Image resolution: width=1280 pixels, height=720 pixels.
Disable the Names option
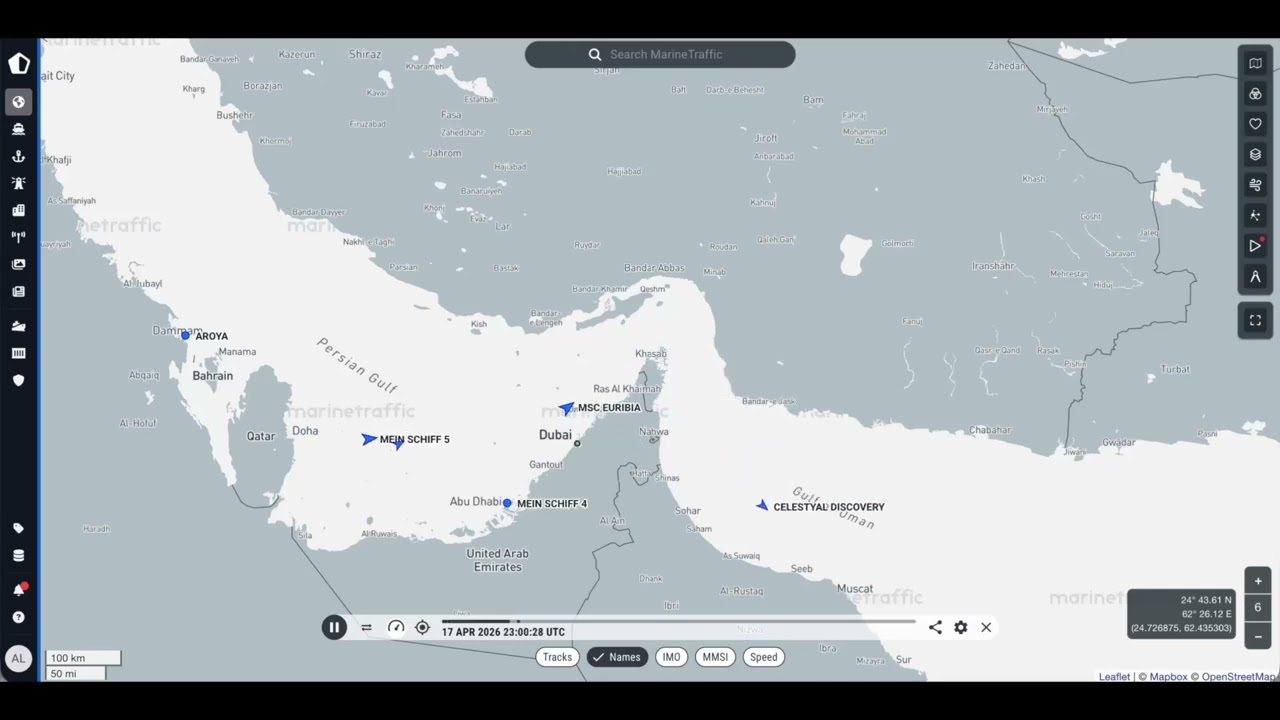click(x=617, y=657)
